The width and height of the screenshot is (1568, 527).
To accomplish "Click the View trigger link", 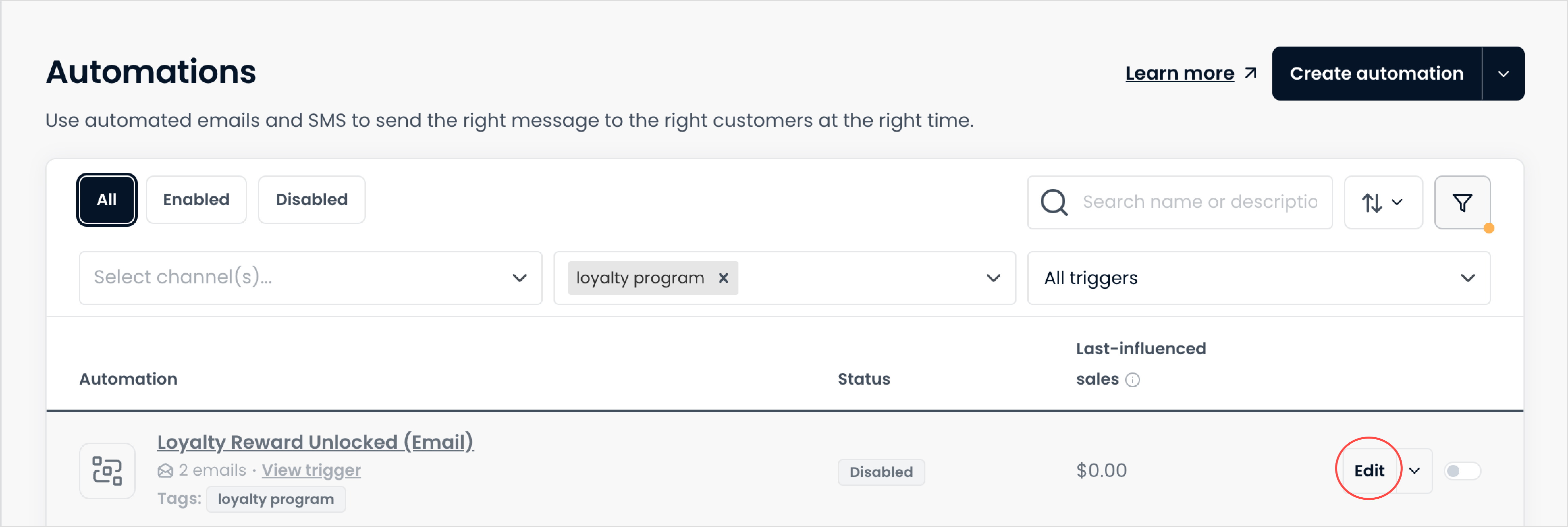I will (311, 470).
